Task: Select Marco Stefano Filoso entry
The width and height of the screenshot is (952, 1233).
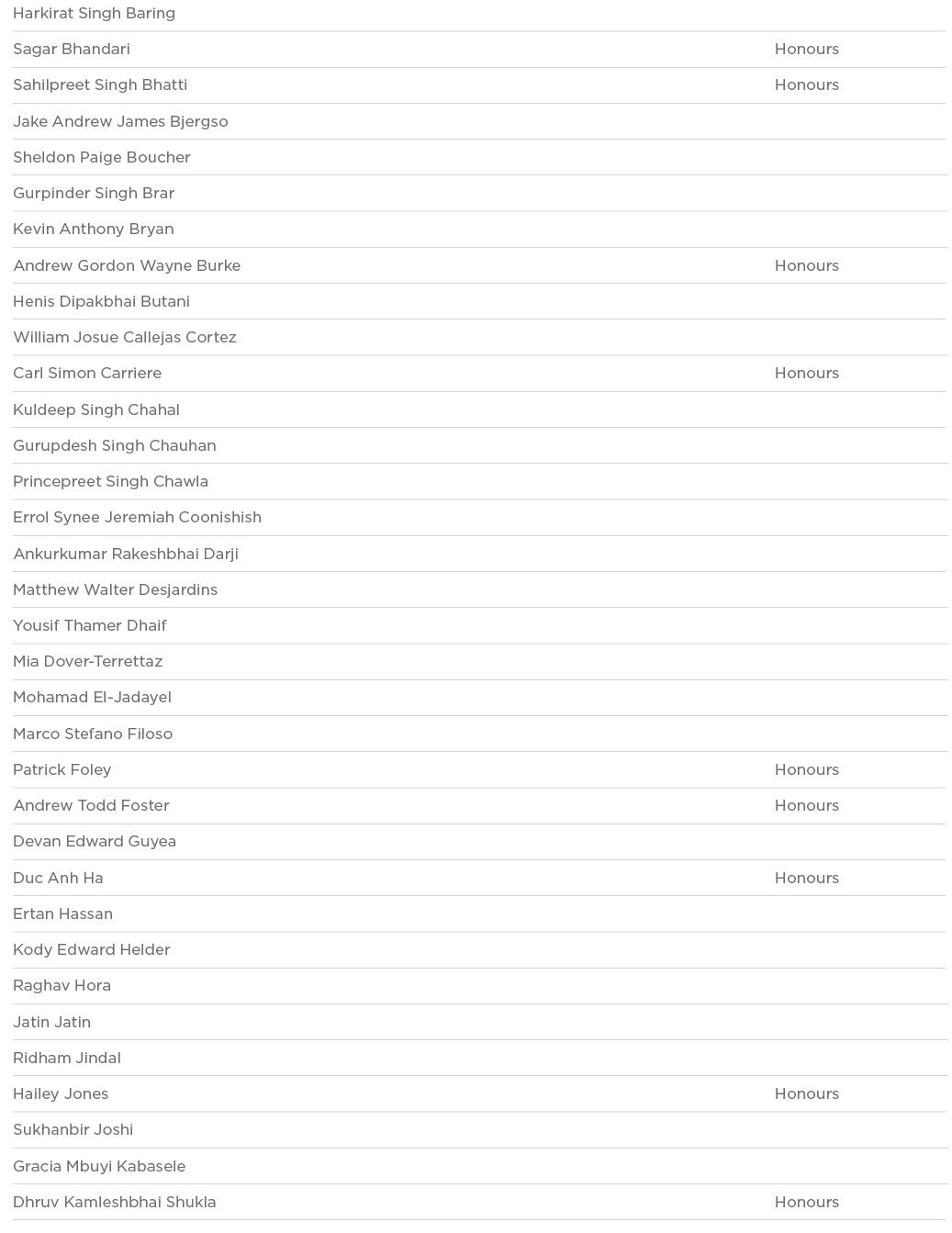Action: pyautogui.click(x=93, y=734)
